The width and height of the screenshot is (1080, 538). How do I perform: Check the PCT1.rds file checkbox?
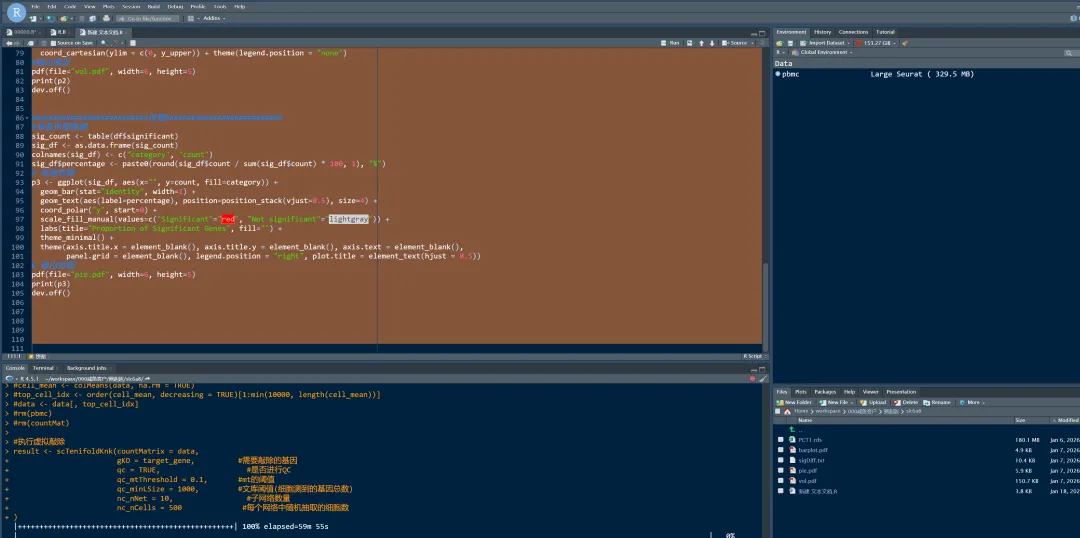coord(780,439)
